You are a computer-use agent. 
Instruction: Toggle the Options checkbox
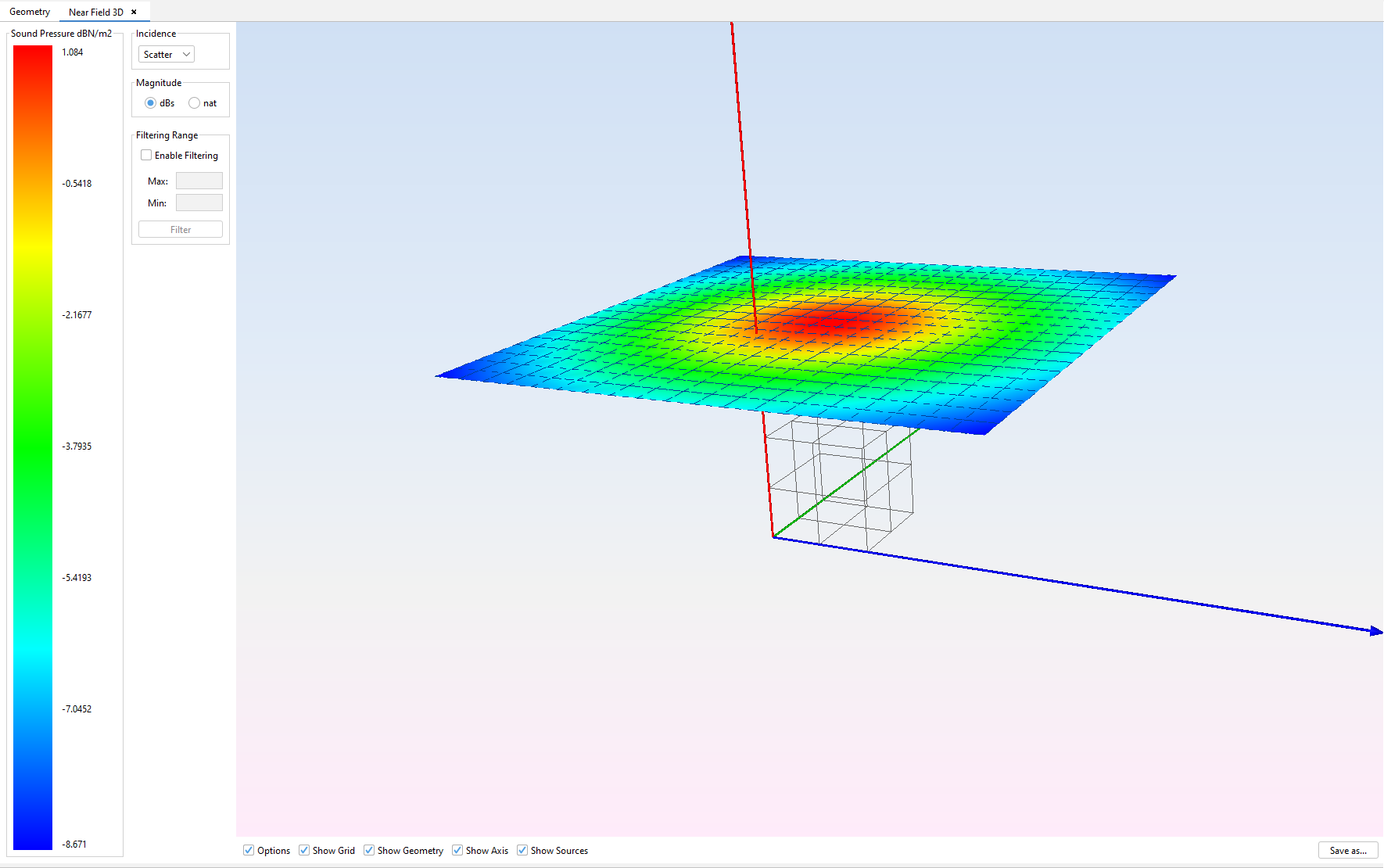pyautogui.click(x=249, y=851)
